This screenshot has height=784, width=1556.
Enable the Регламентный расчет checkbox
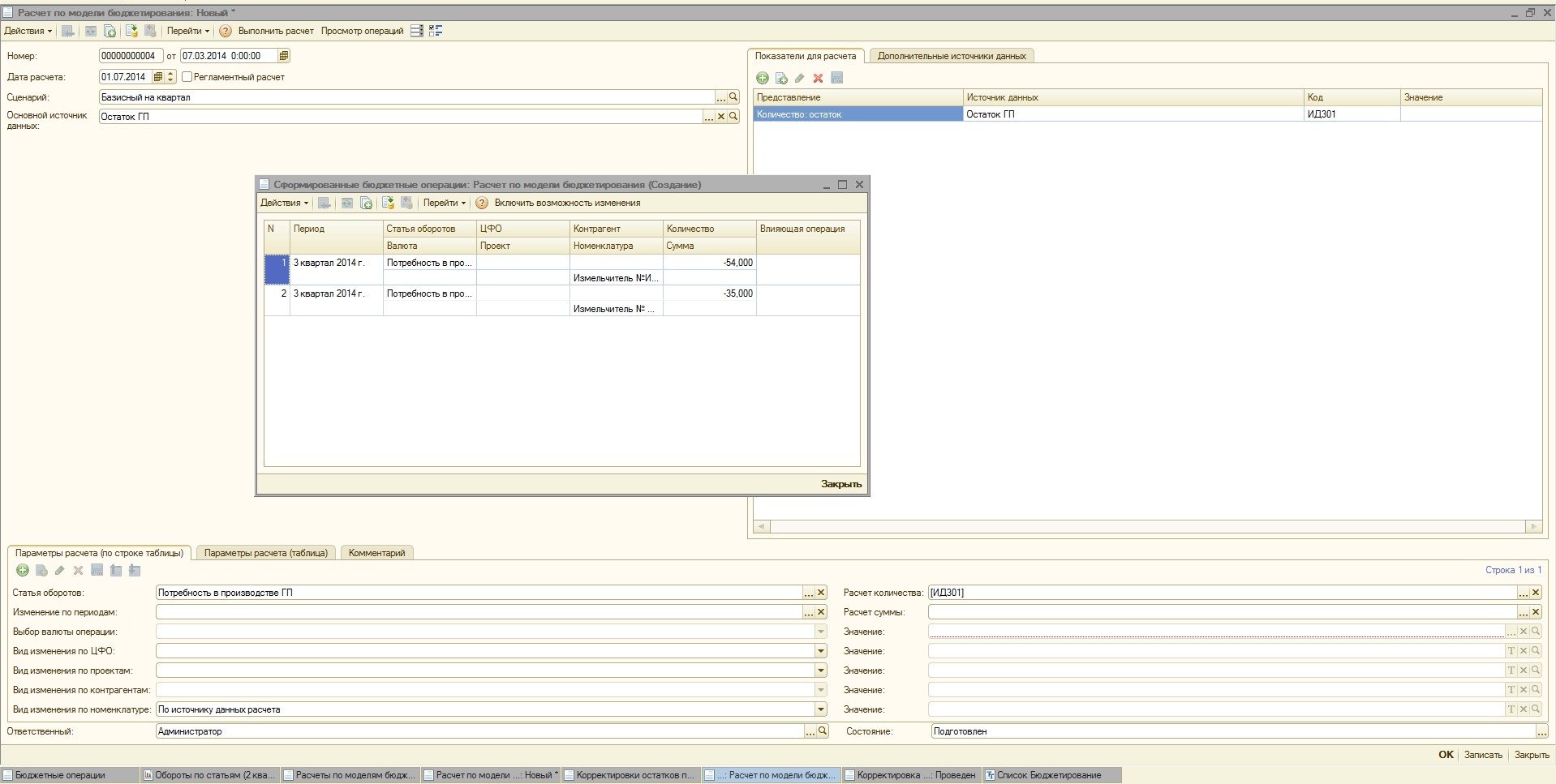coord(187,77)
